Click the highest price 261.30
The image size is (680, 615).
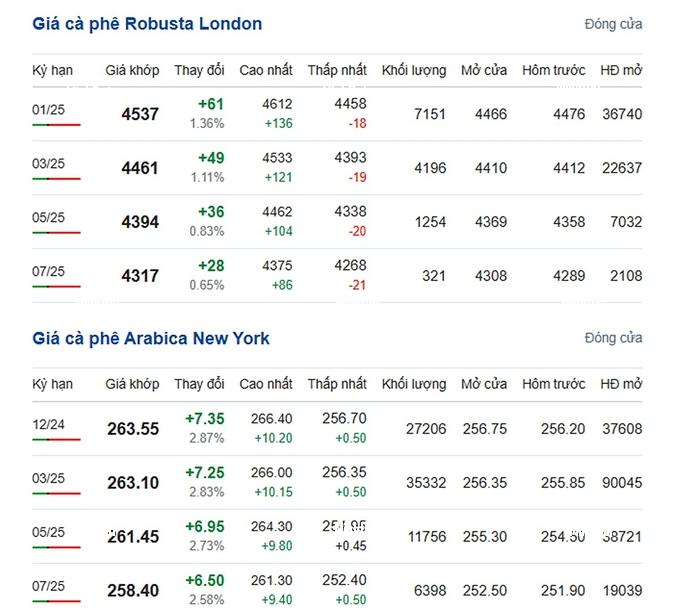coord(271,580)
